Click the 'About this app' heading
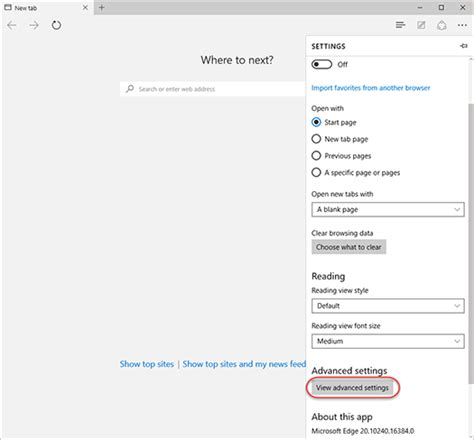The height and width of the screenshot is (440, 474). (x=342, y=417)
